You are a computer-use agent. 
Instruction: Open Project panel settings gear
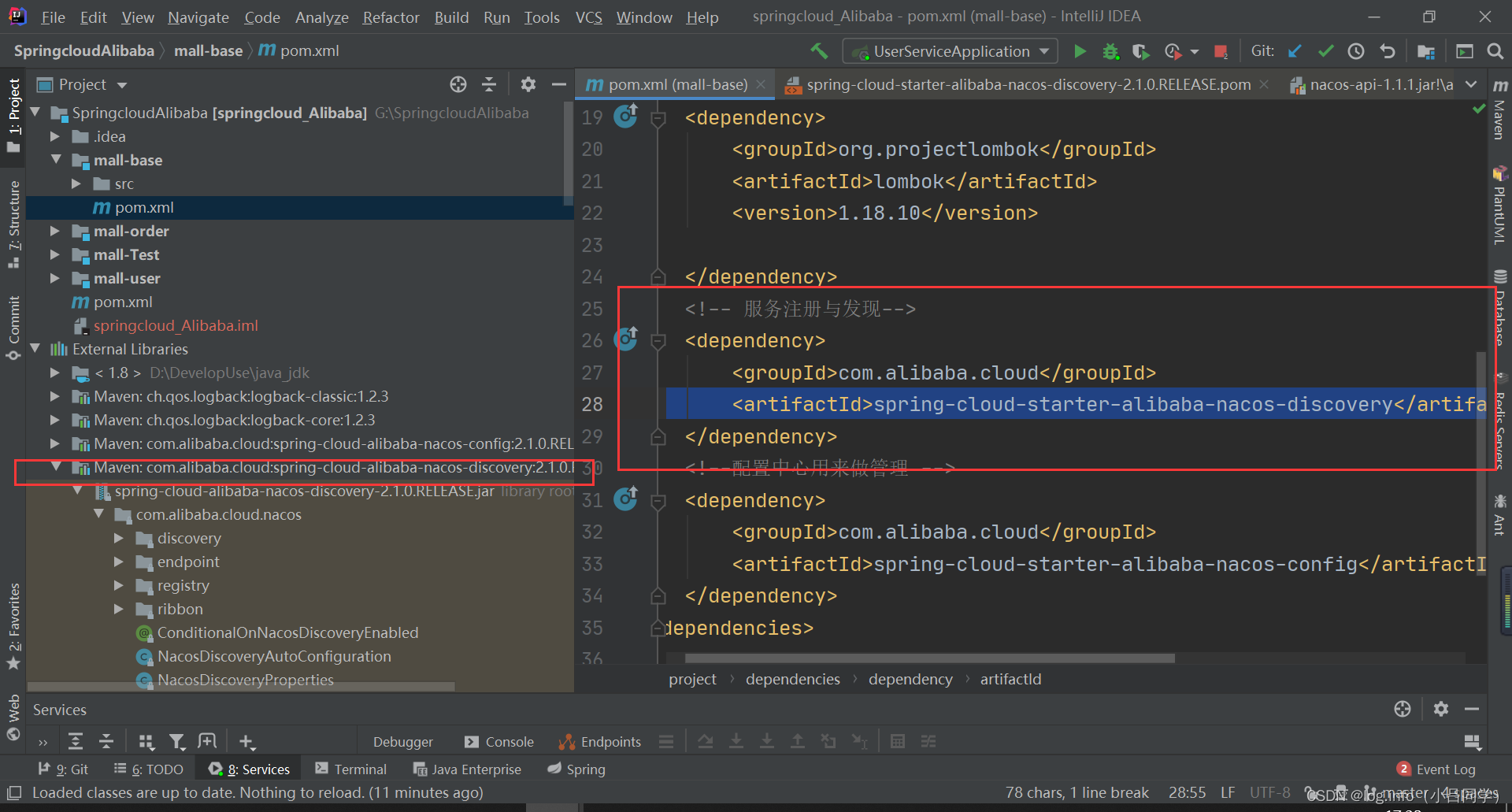click(528, 84)
